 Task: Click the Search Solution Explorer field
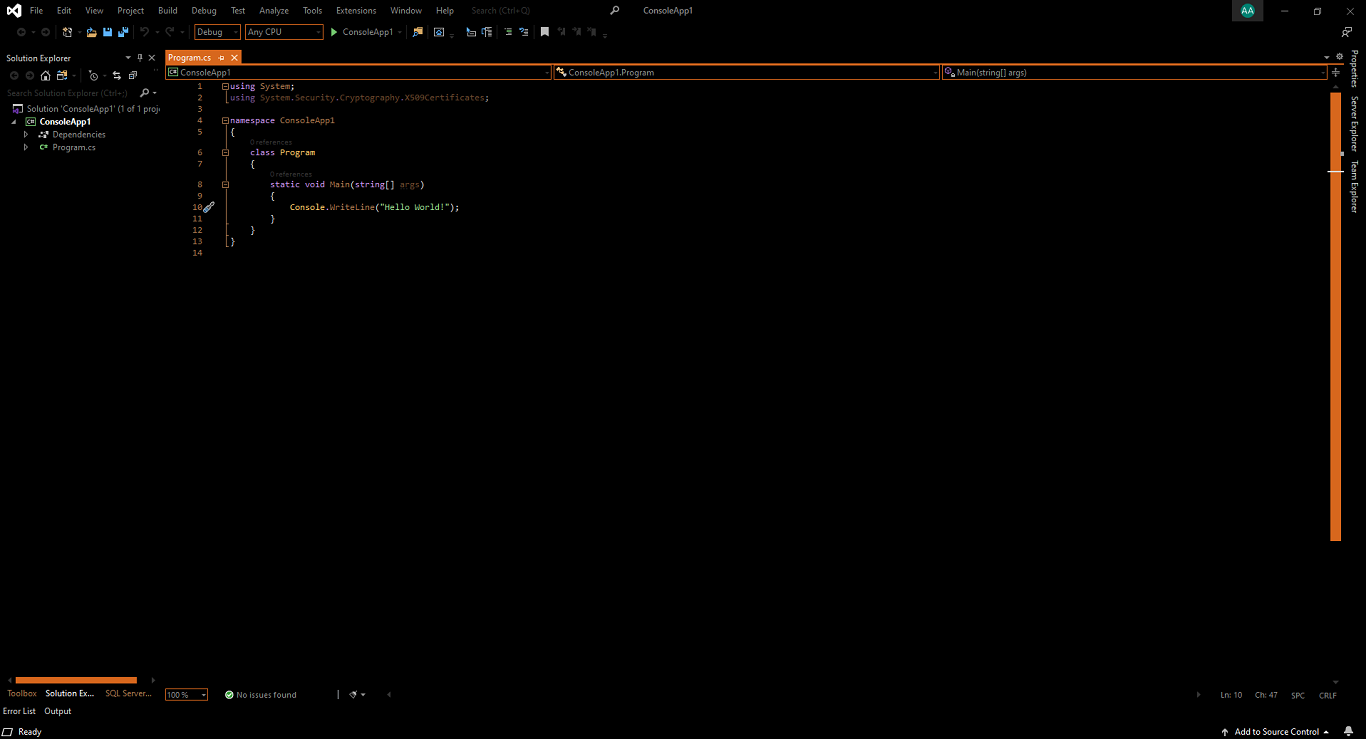coord(68,93)
